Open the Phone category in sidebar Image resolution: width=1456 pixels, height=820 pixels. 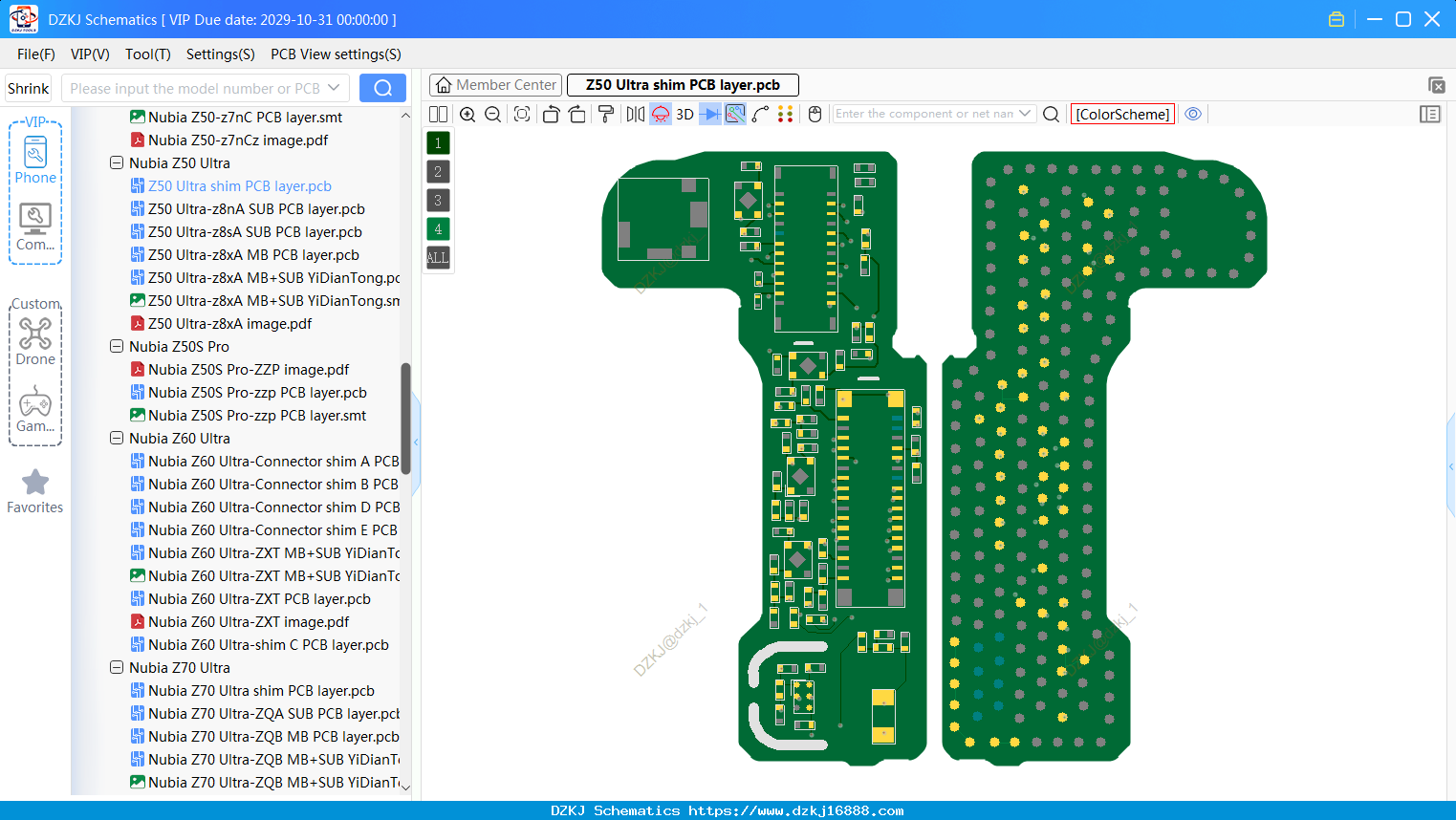pyautogui.click(x=35, y=159)
